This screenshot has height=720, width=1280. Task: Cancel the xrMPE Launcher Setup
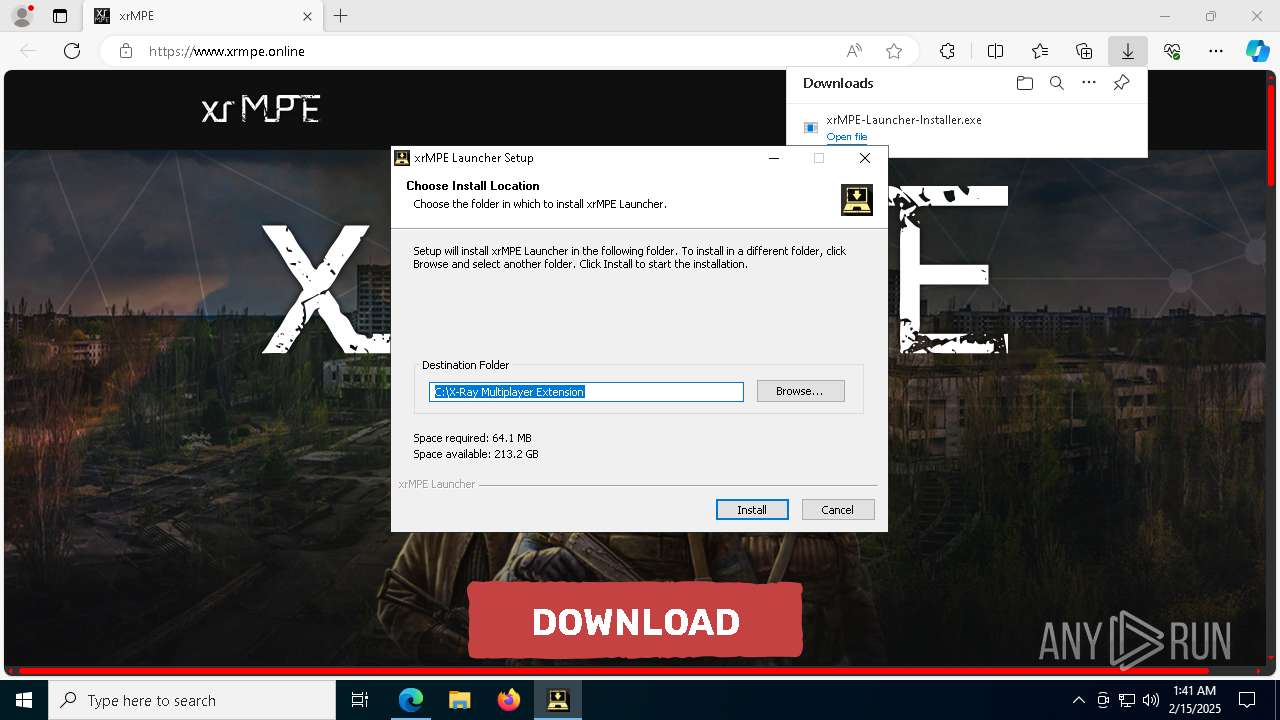[x=838, y=510]
